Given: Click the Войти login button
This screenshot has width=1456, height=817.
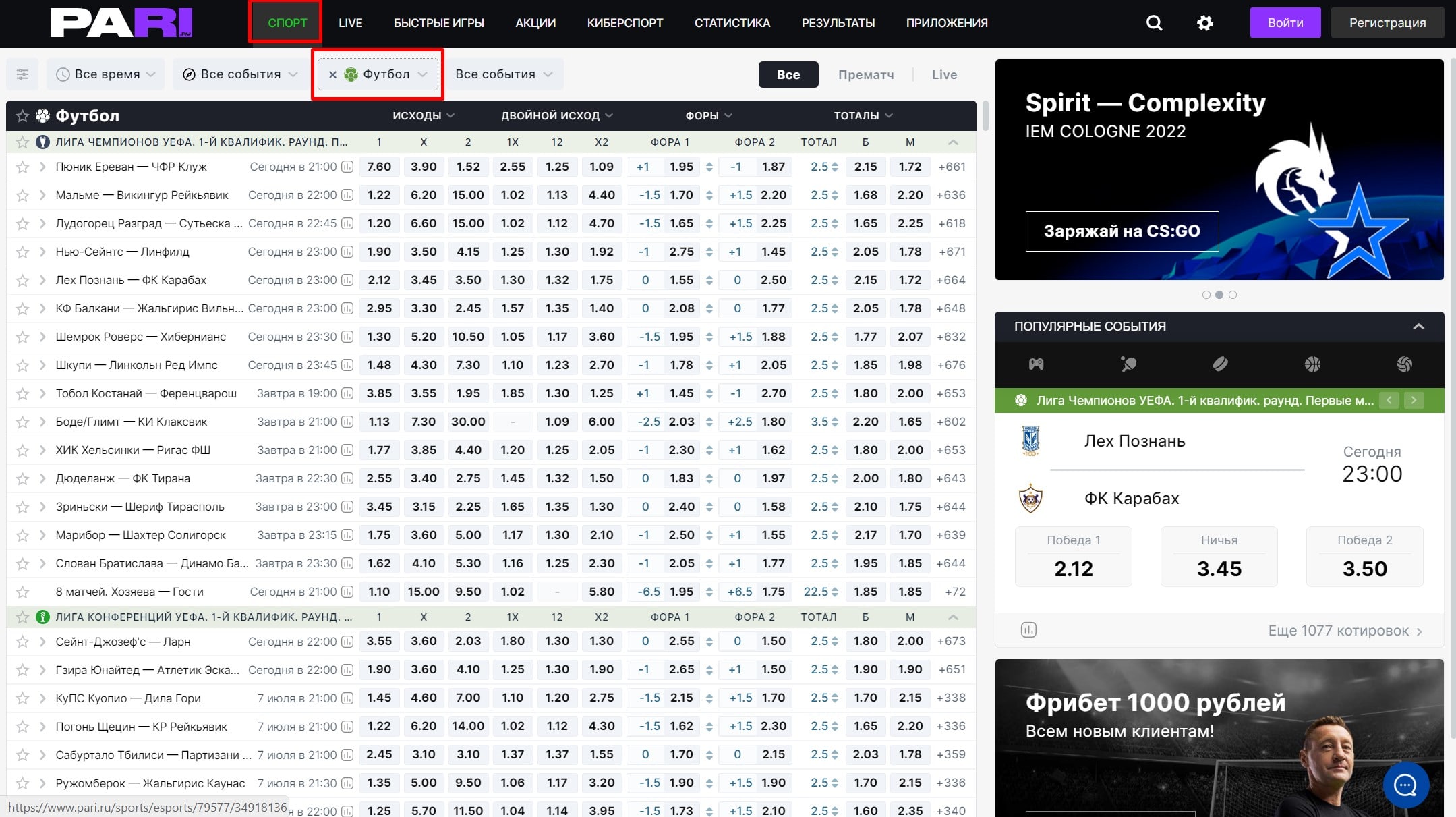Looking at the screenshot, I should coord(1285,23).
